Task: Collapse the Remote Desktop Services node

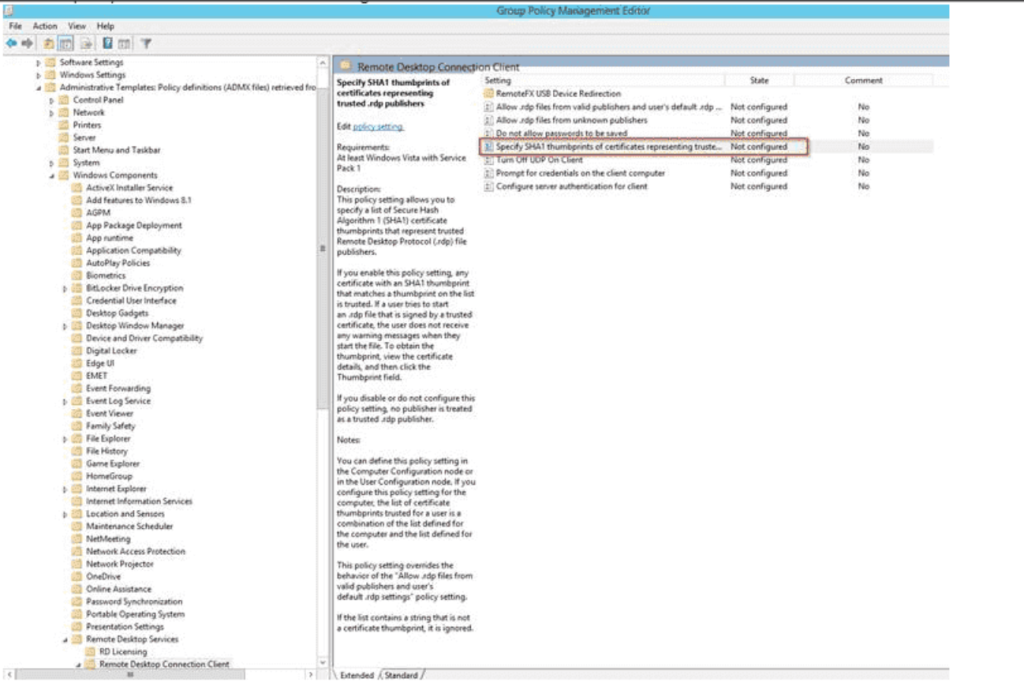Action: [65, 639]
